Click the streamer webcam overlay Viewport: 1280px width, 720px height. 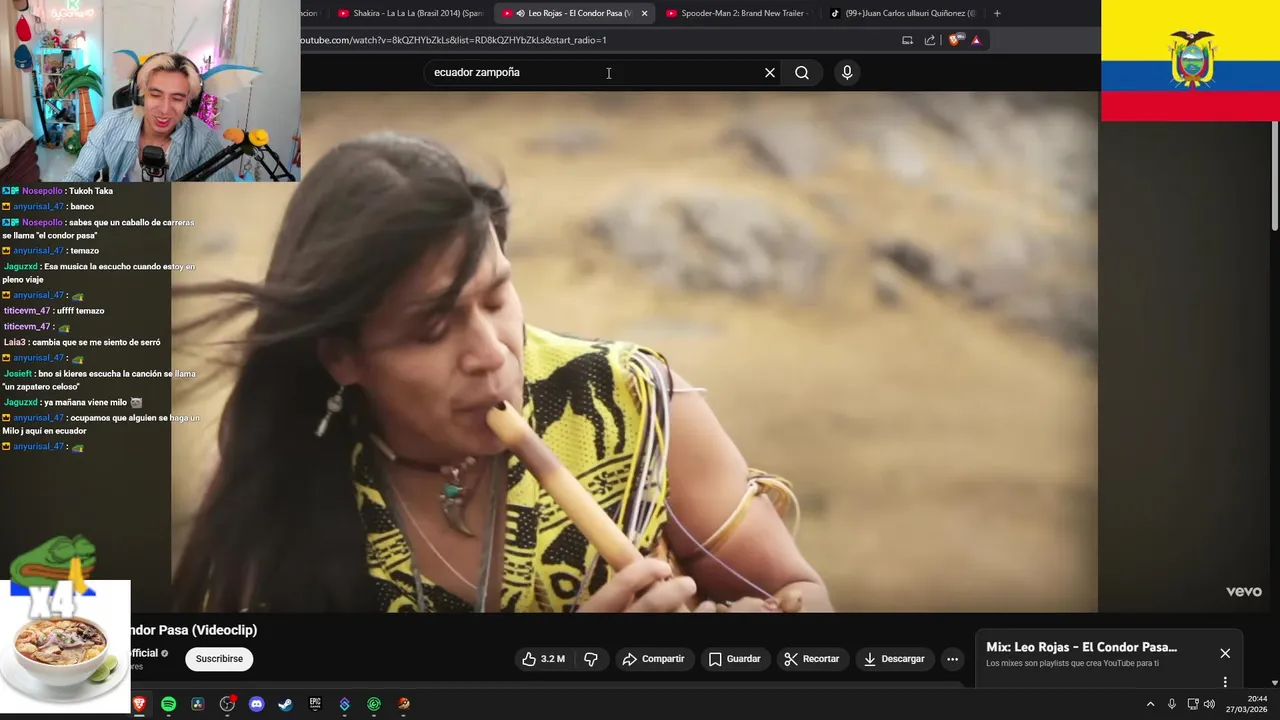[x=150, y=90]
